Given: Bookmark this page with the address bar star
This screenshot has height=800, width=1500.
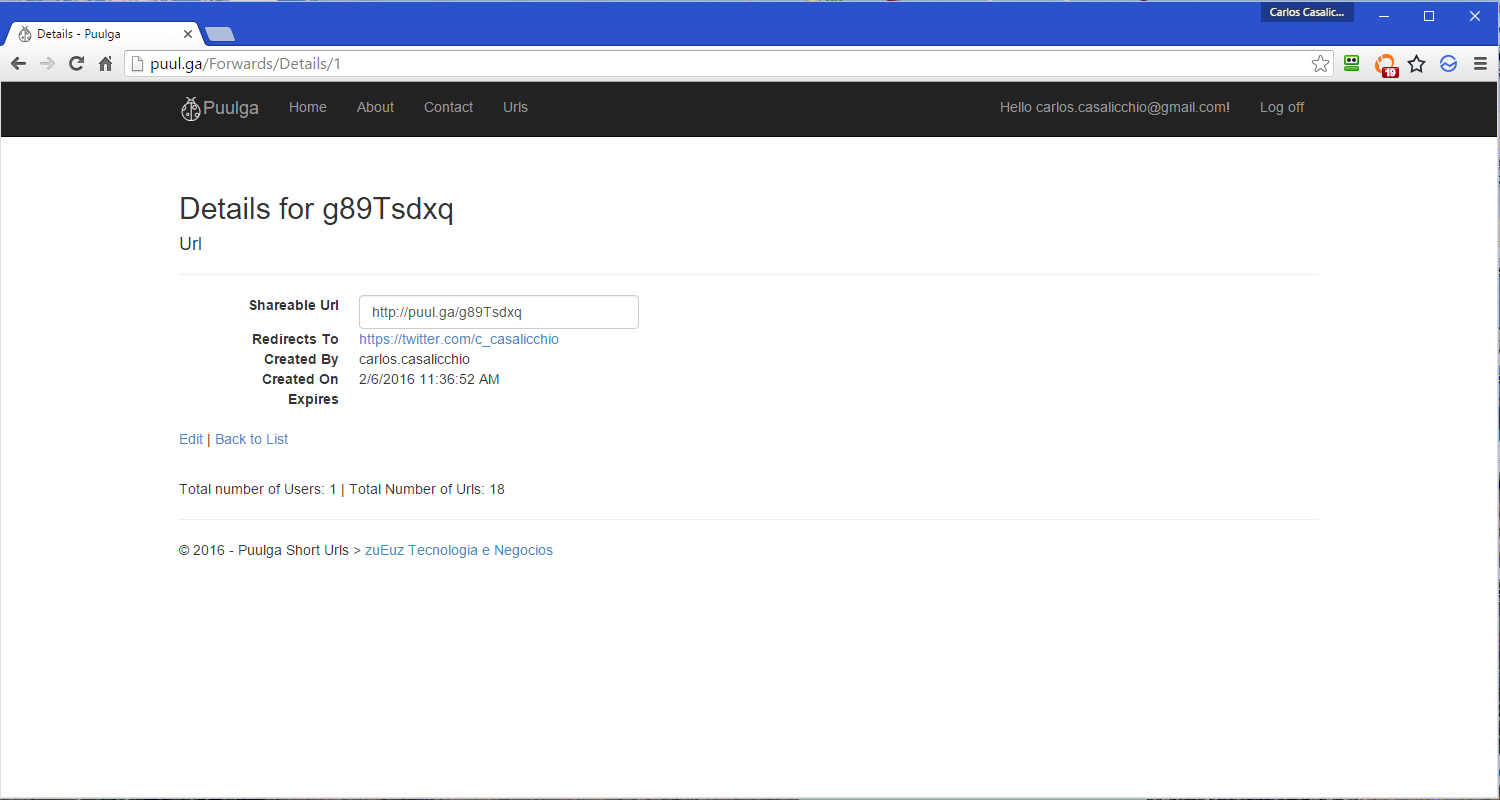Looking at the screenshot, I should click(1320, 64).
